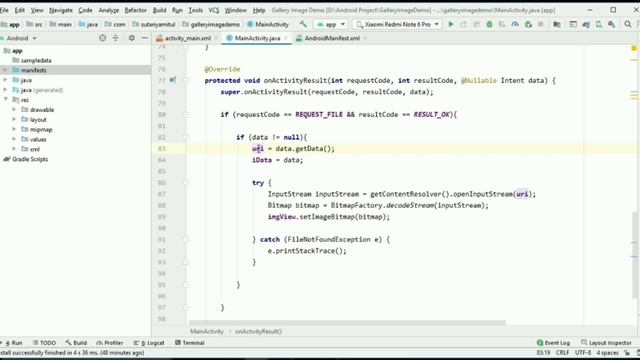This screenshot has width=640, height=360.
Task: Click Attach Debugger to Android Process icon
Action: pyautogui.click(x=528, y=24)
